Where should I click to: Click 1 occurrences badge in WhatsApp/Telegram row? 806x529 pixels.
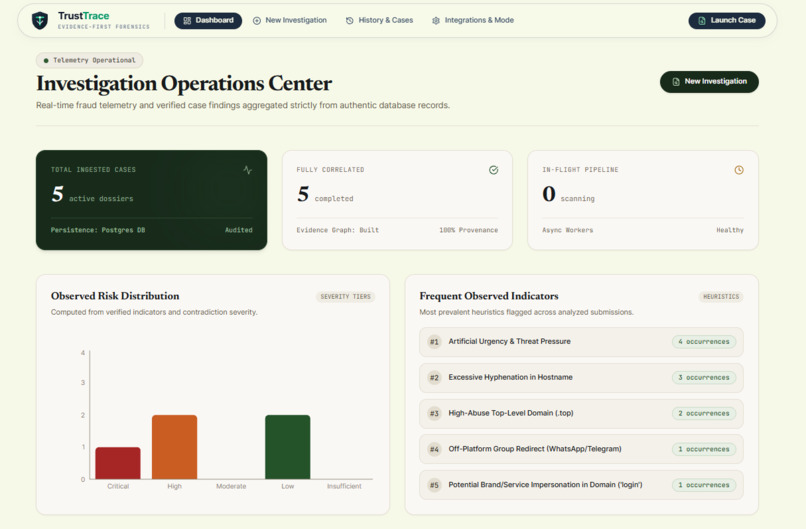[704, 449]
